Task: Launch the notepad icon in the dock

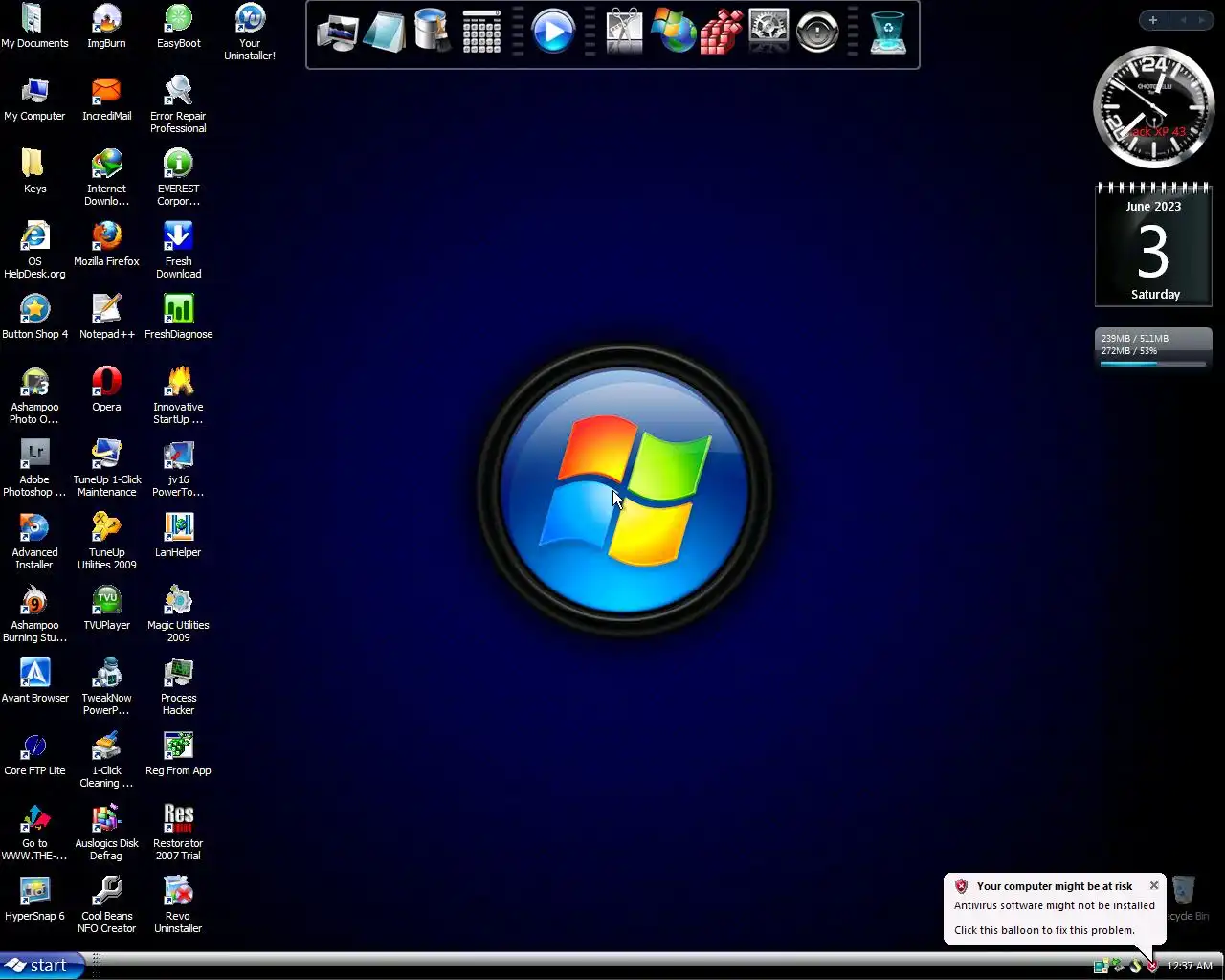Action: 385,33
